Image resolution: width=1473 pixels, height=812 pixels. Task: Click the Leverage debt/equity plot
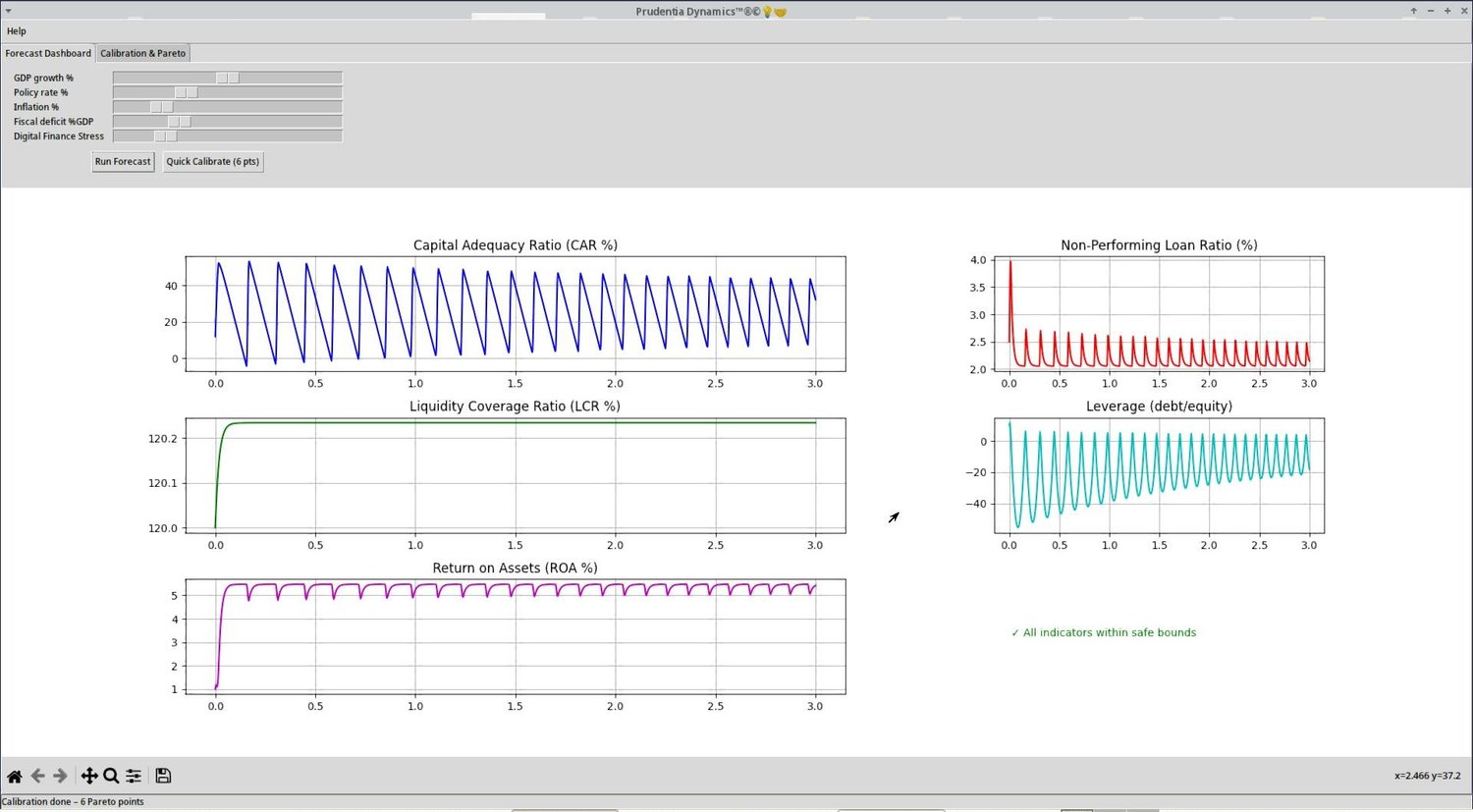[x=1159, y=475]
